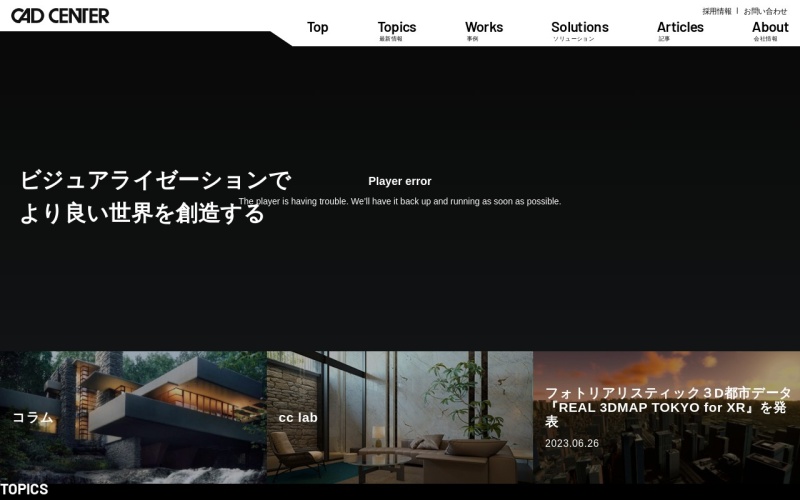Click the player trouble description text
The height and width of the screenshot is (500, 800).
tap(400, 201)
